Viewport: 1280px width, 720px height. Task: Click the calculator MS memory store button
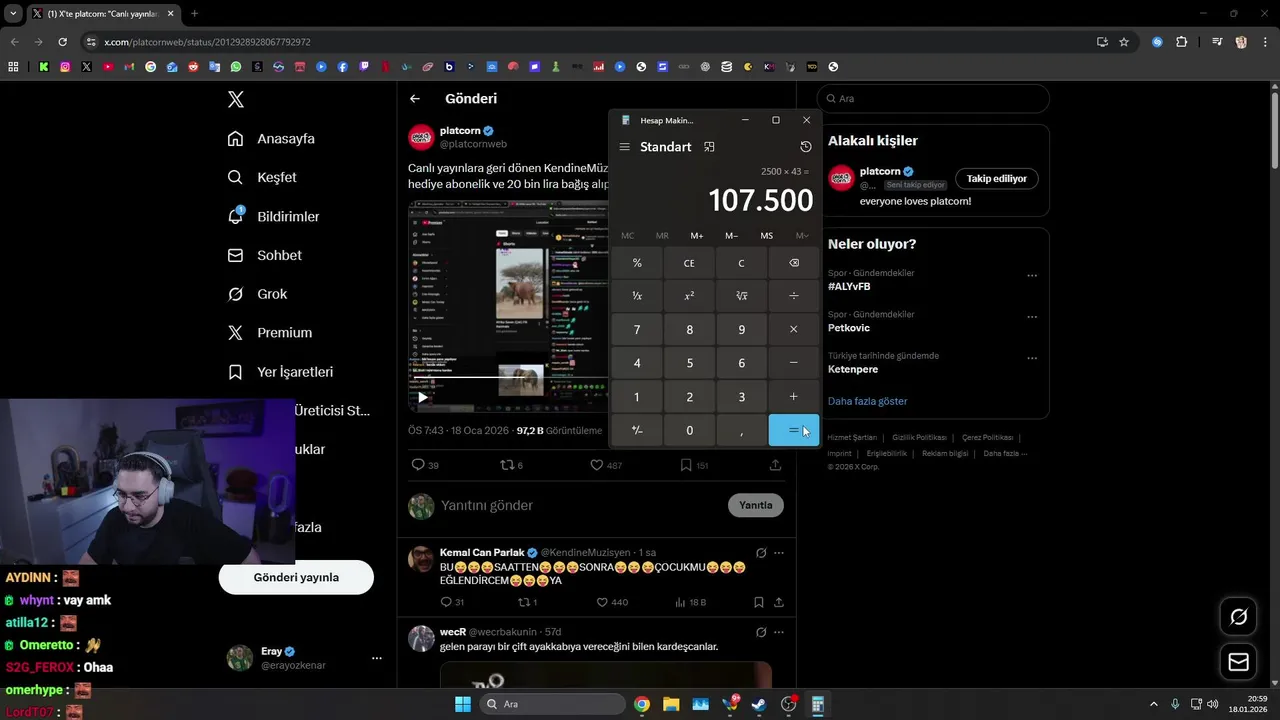pos(766,236)
